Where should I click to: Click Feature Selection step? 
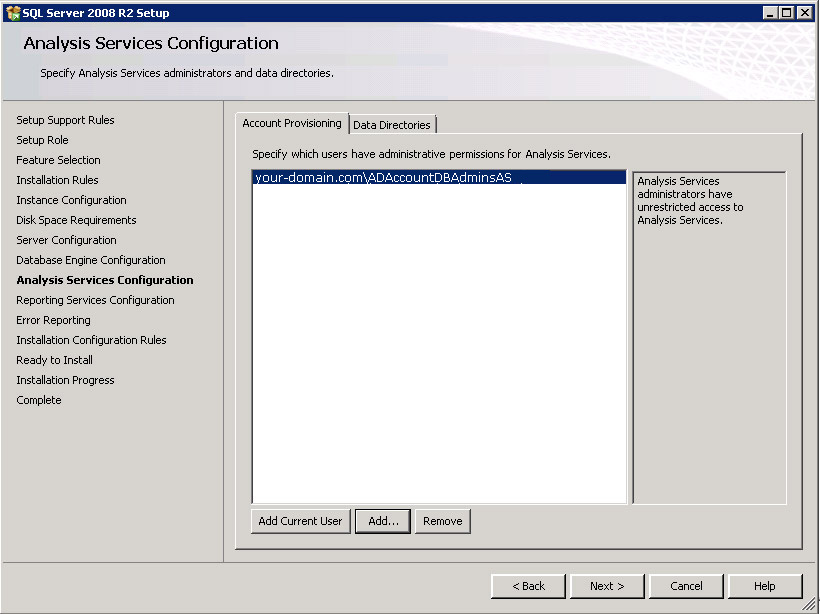click(x=58, y=160)
